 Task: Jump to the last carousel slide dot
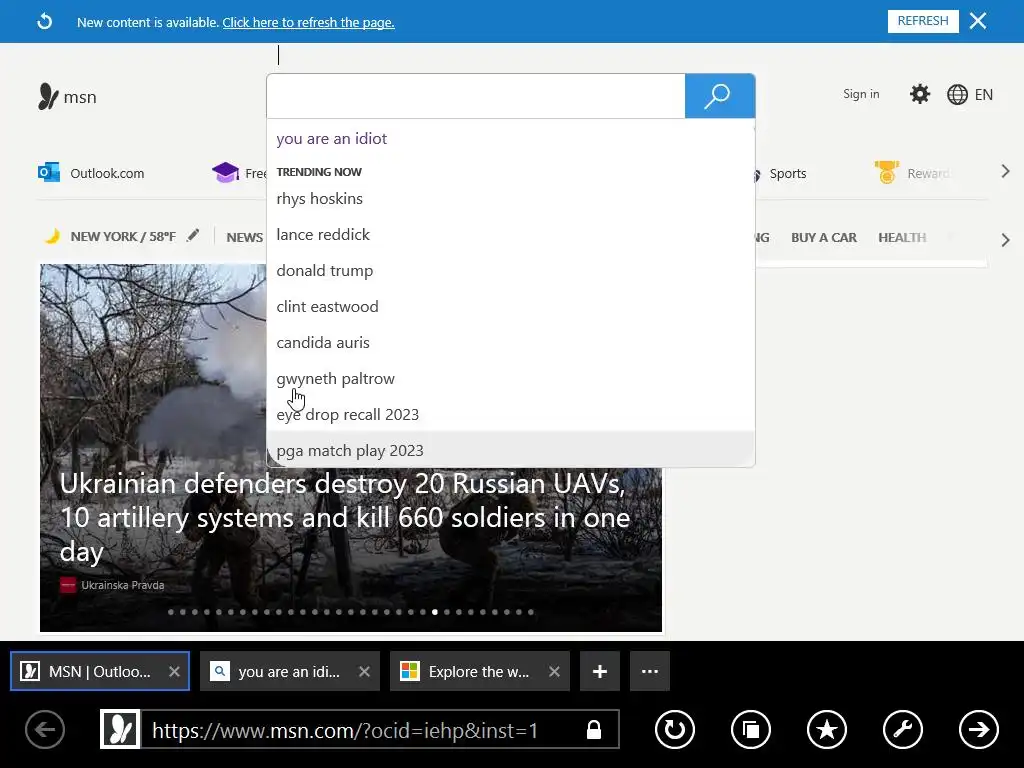point(531,612)
